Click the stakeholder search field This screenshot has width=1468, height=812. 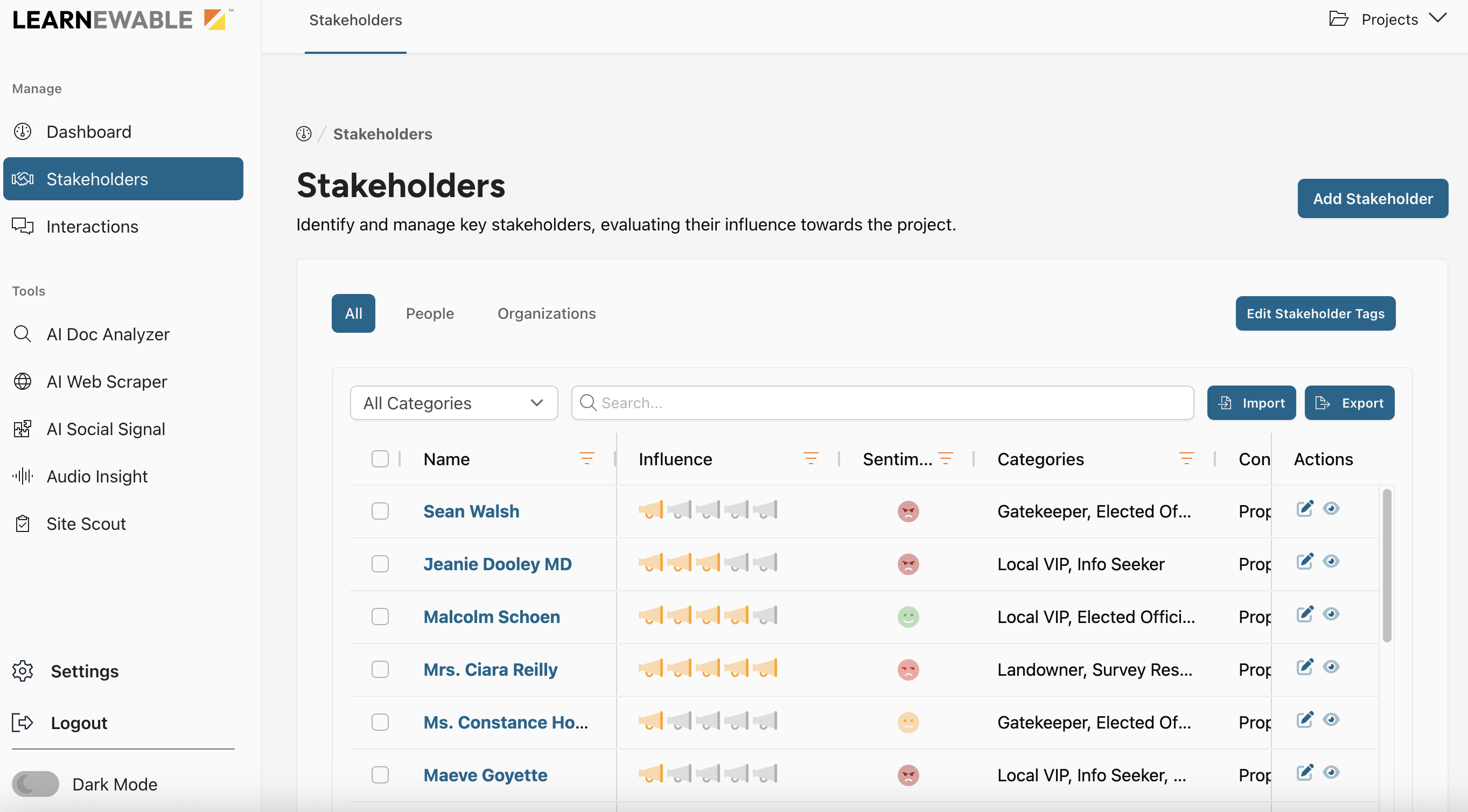coord(882,403)
